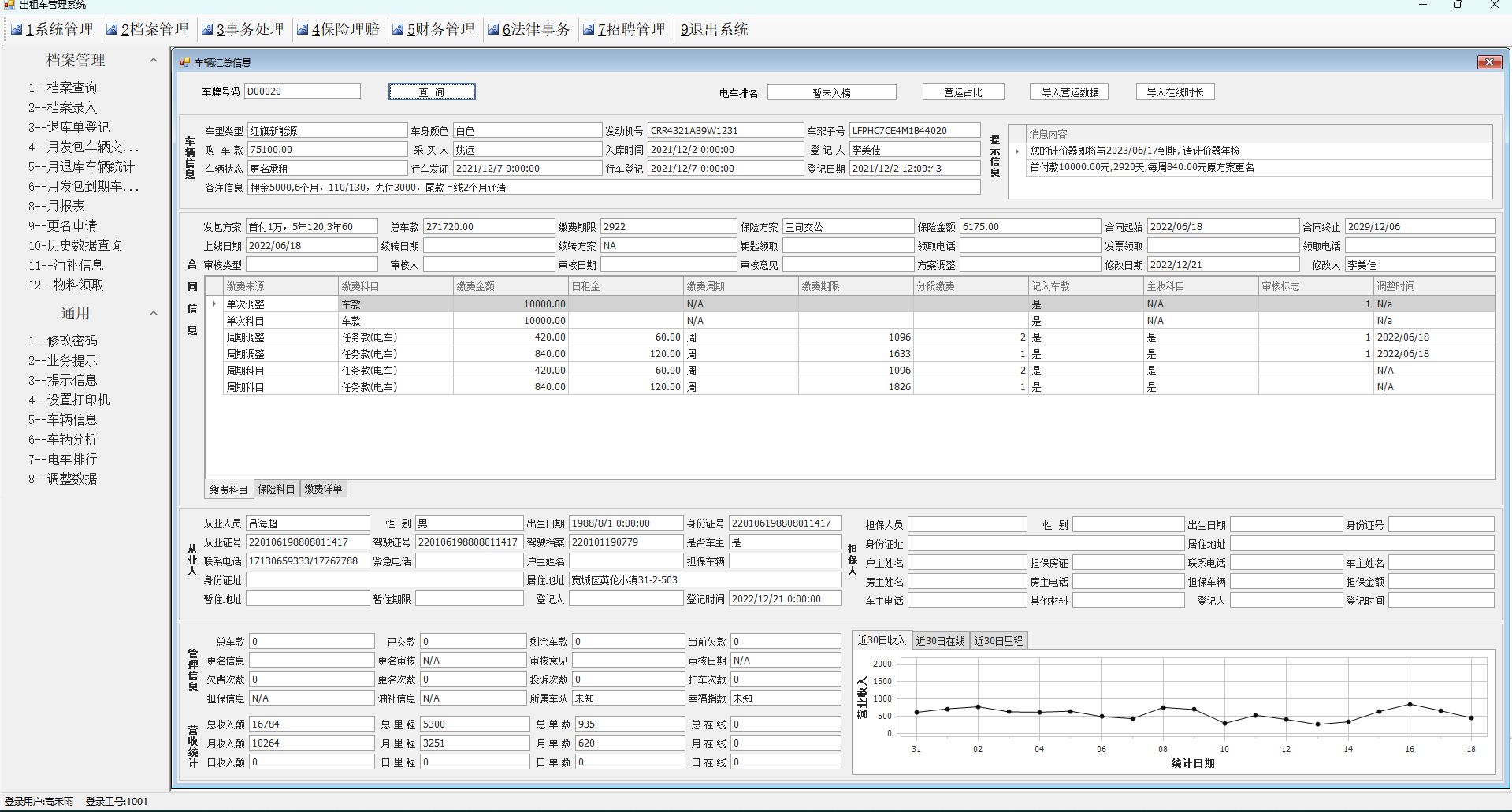Image resolution: width=1512 pixels, height=812 pixels.
Task: Open the 1系统管理 menu
Action: (x=59, y=30)
